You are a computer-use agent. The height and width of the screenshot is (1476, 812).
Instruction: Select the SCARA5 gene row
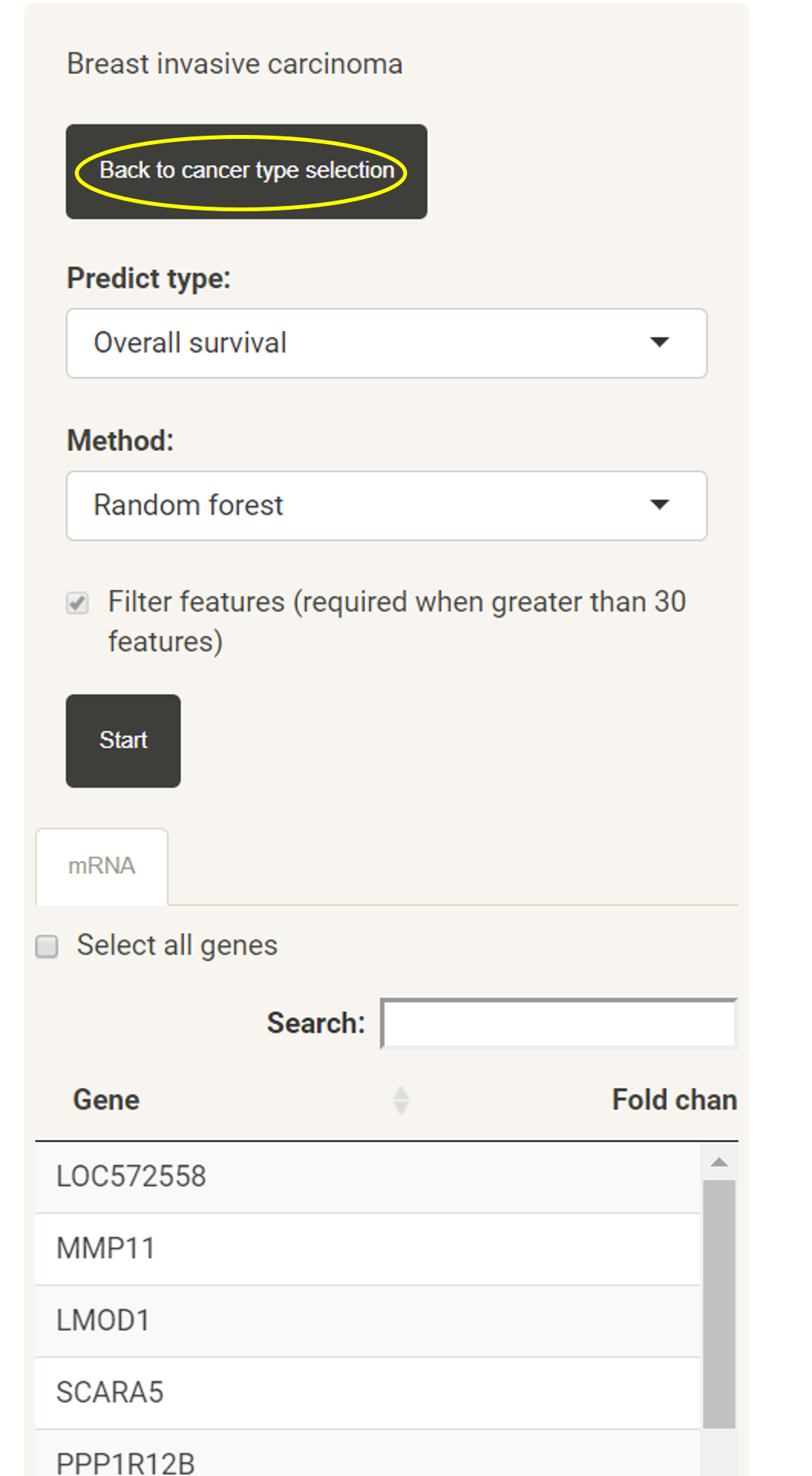[x=367, y=1393]
